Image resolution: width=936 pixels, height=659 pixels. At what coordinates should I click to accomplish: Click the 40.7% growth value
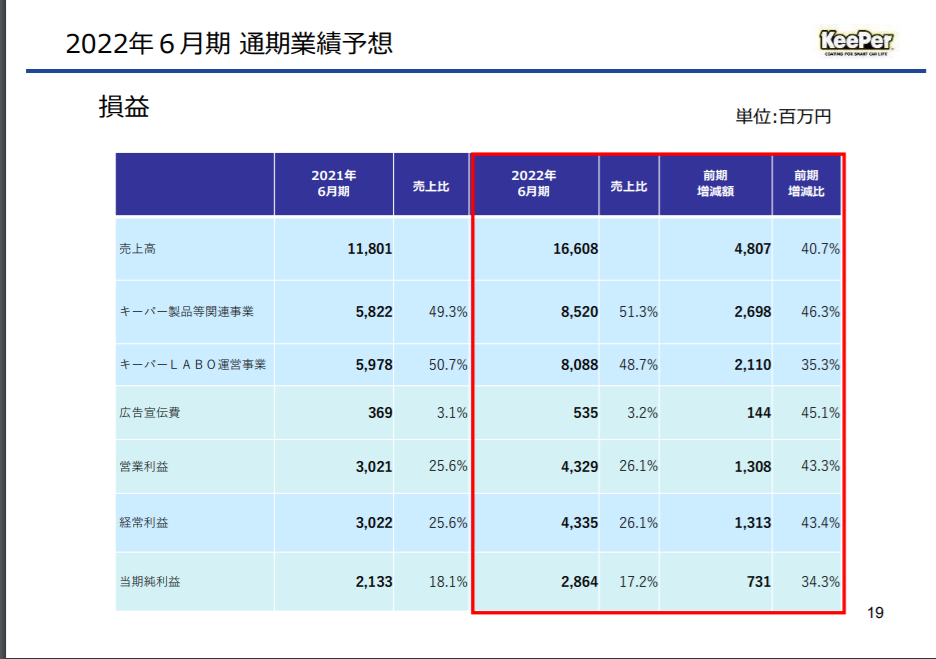tap(820, 249)
